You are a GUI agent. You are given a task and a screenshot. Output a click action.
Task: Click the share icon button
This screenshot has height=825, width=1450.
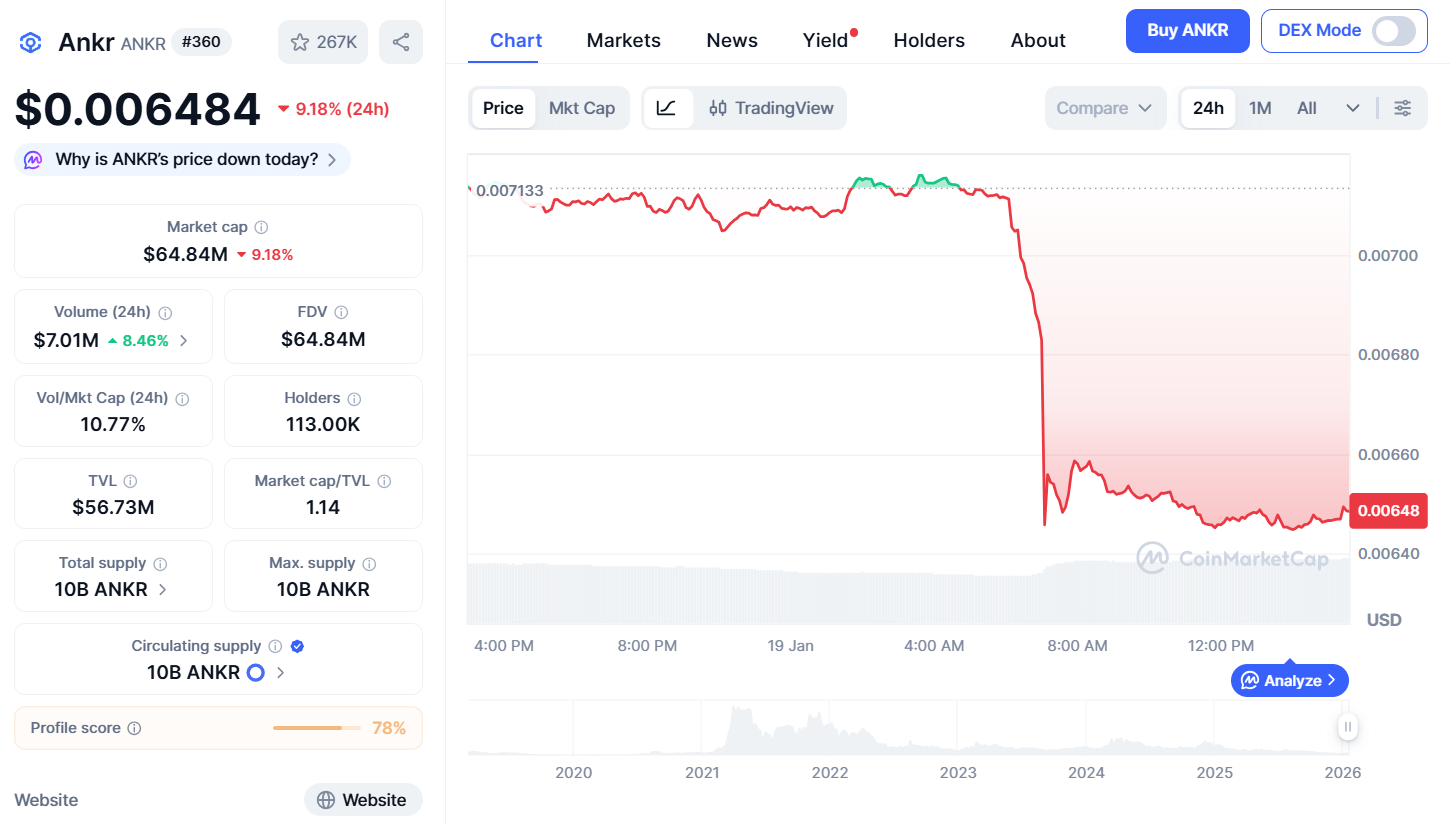[x=401, y=42]
